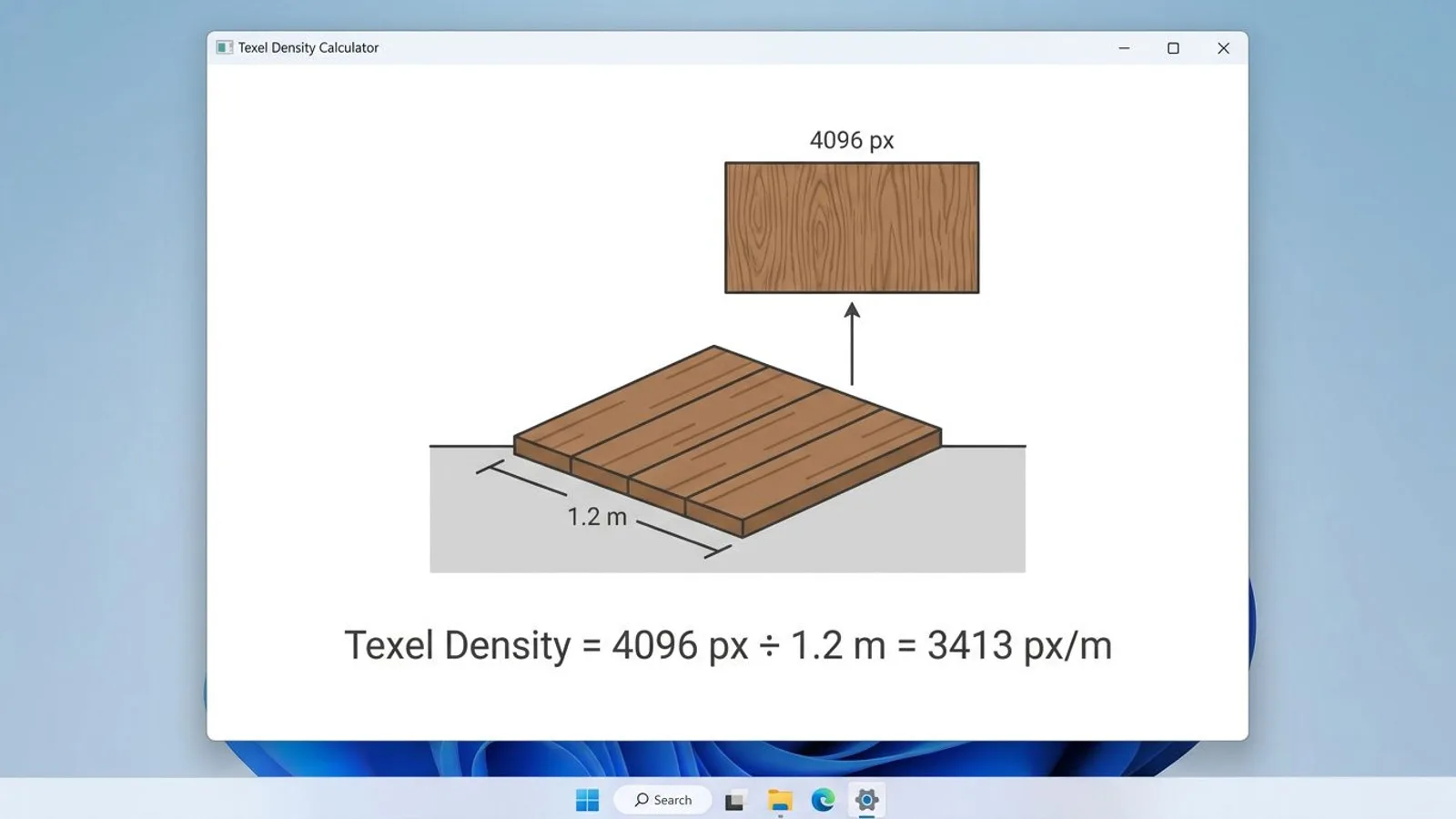Viewport: 1456px width, 819px height.
Task: Open Microsoft Edge from the taskbar
Action: [823, 800]
